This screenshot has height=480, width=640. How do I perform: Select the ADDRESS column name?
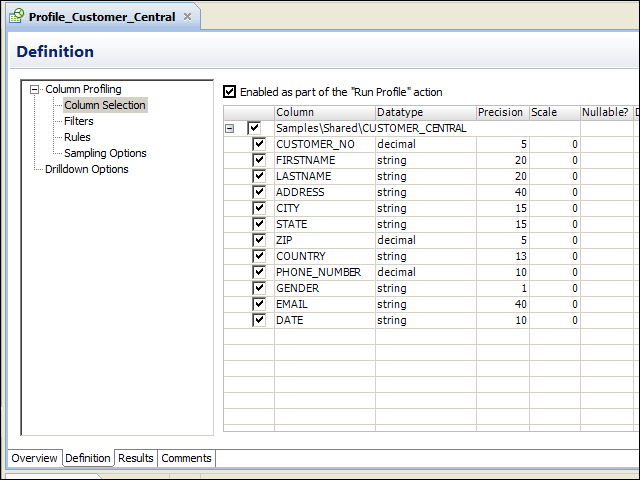(300, 192)
